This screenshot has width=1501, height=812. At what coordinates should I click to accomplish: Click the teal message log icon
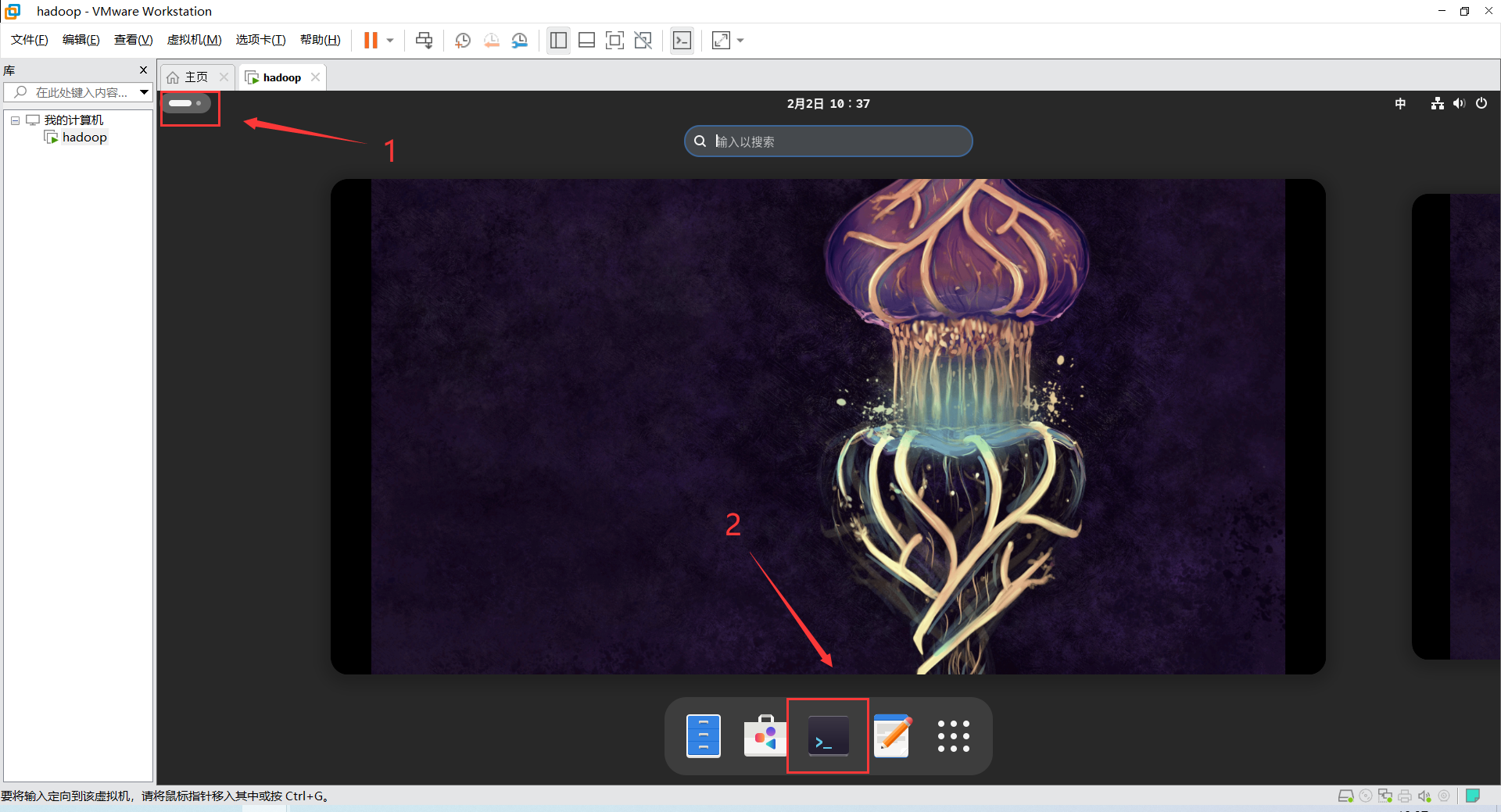click(1473, 796)
